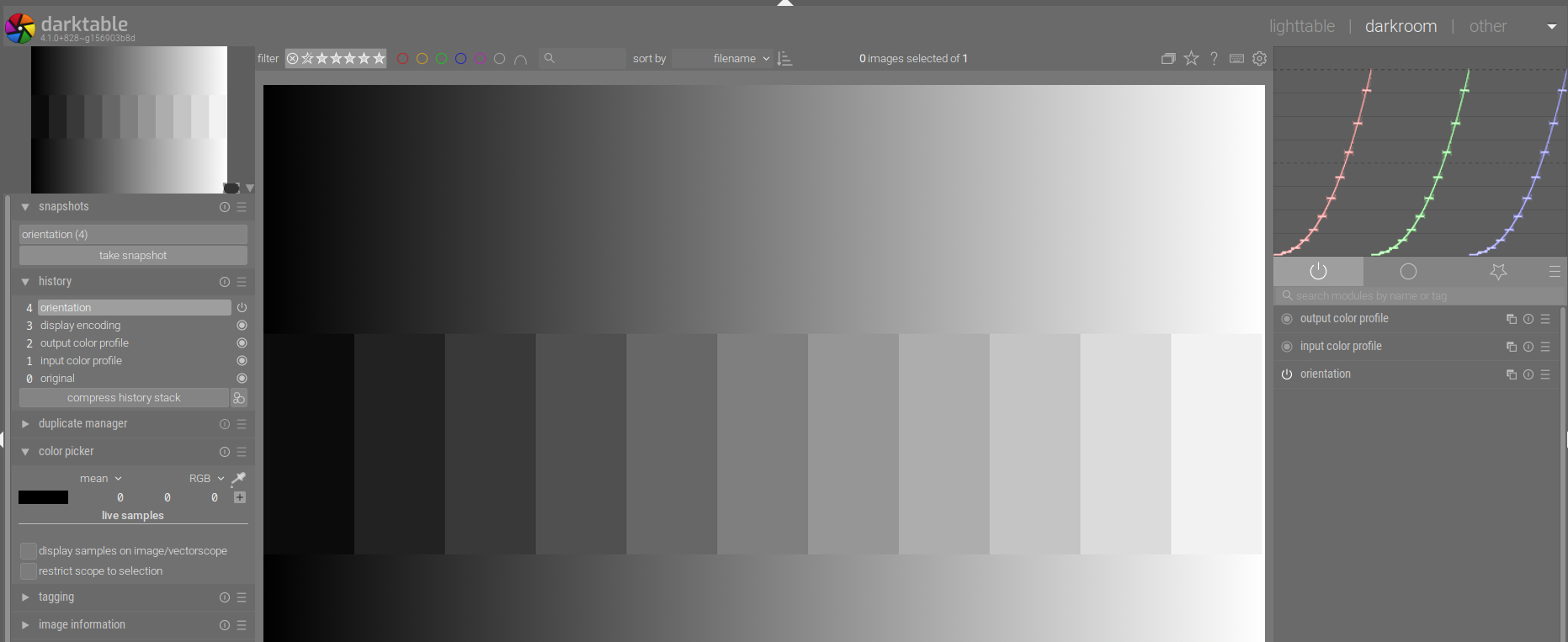Switch to darkroom view

1401,26
